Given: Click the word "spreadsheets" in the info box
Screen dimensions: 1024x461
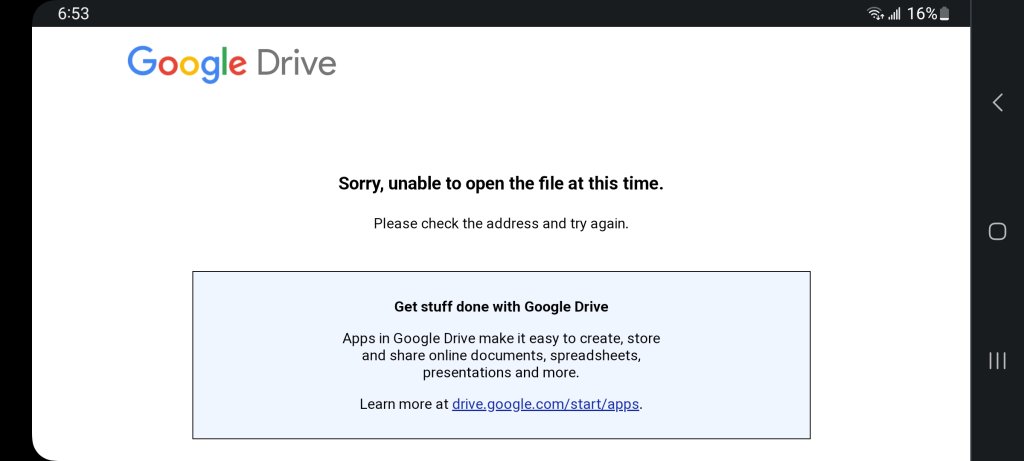Looking at the screenshot, I should click(x=595, y=356).
